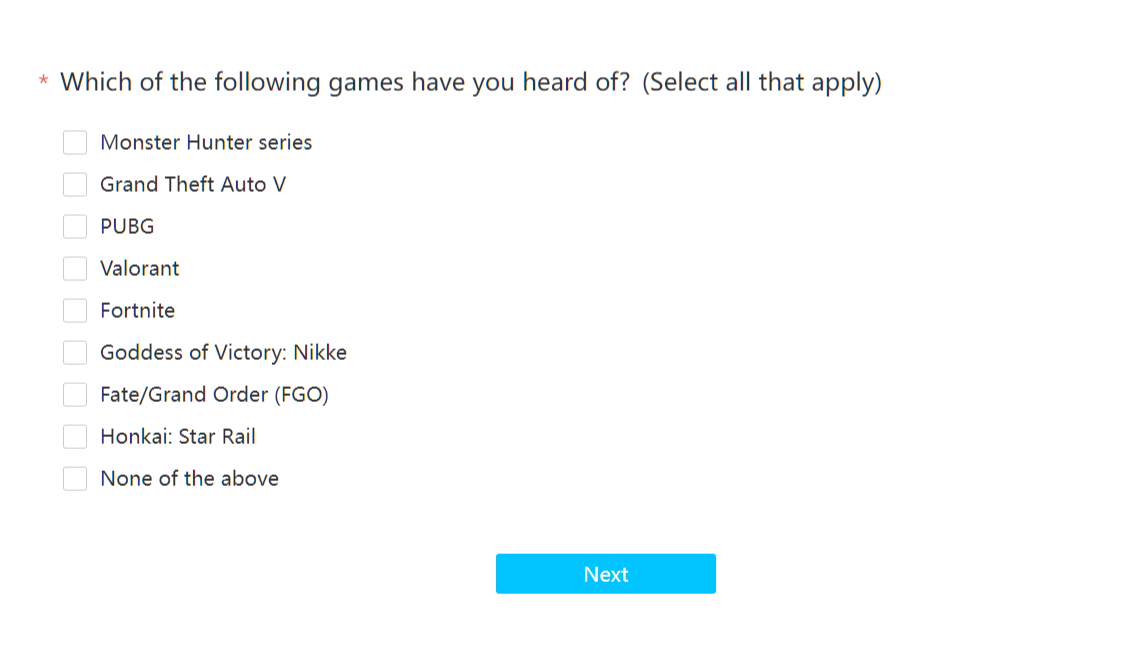
Task: Click the Monster Hunter series label
Action: tap(206, 142)
